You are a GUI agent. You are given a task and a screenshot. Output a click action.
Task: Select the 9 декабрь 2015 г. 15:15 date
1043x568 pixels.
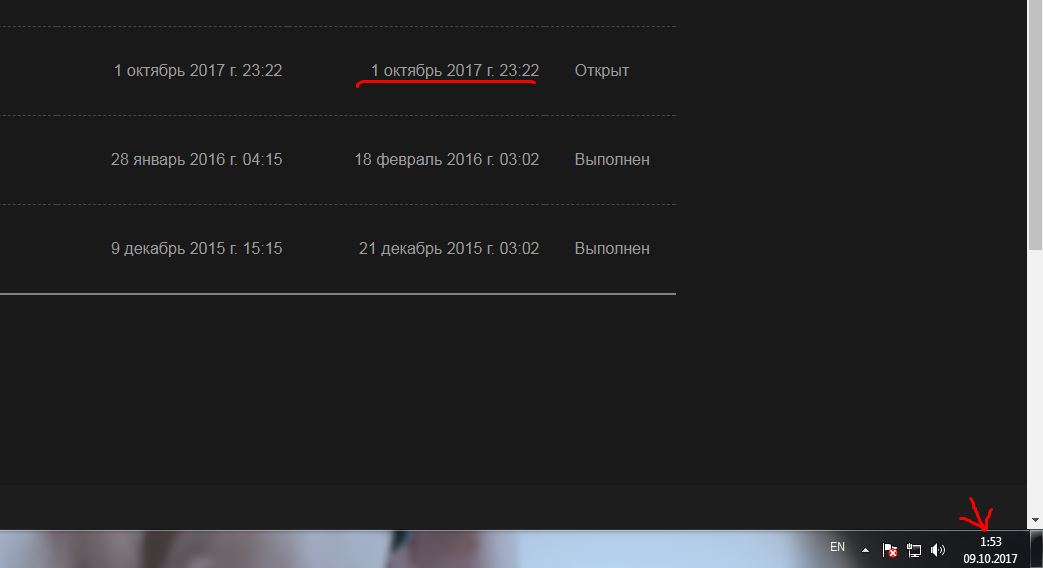coord(196,249)
